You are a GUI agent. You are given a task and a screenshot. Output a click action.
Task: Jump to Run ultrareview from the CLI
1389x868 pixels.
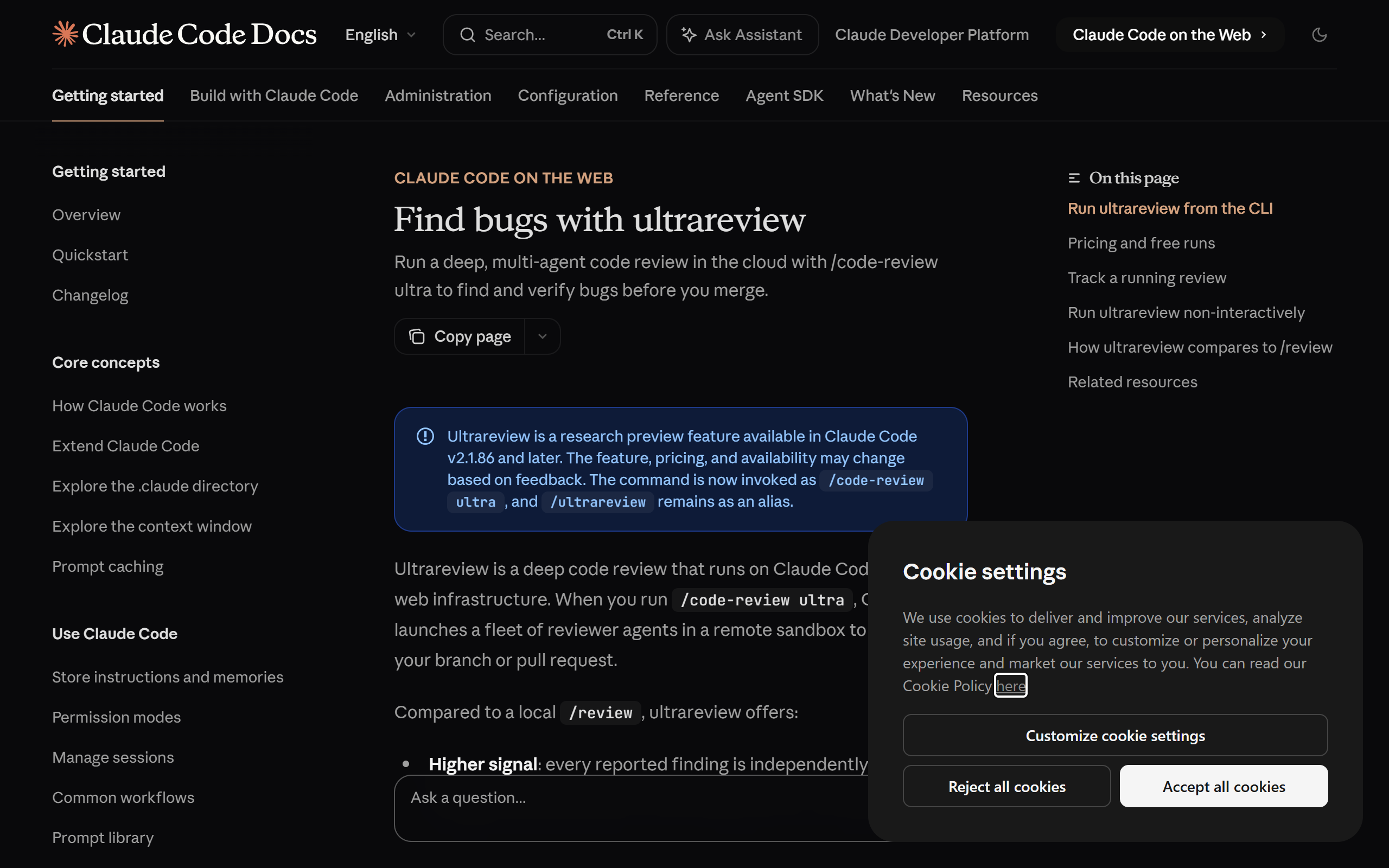click(x=1170, y=208)
